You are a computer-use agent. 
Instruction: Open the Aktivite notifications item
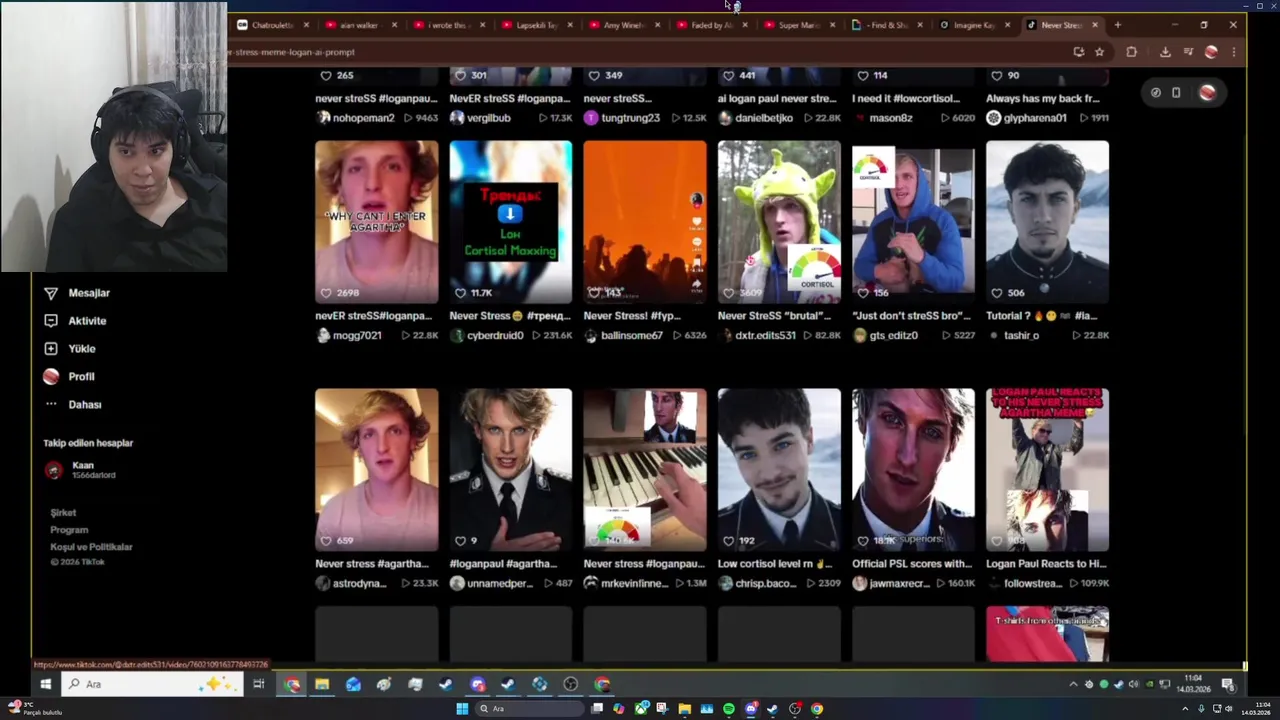pyautogui.click(x=75, y=321)
